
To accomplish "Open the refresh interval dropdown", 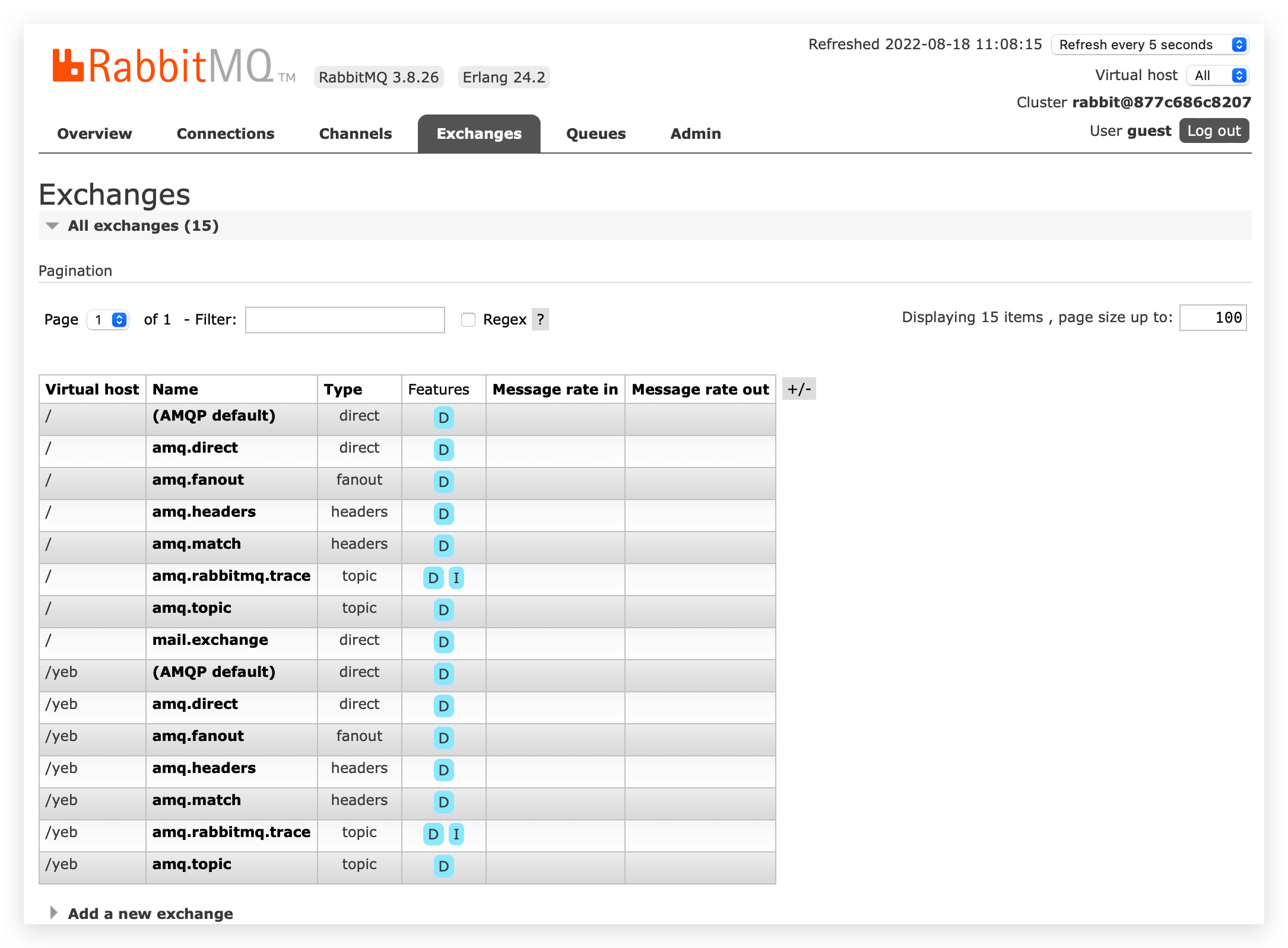I will point(1150,44).
